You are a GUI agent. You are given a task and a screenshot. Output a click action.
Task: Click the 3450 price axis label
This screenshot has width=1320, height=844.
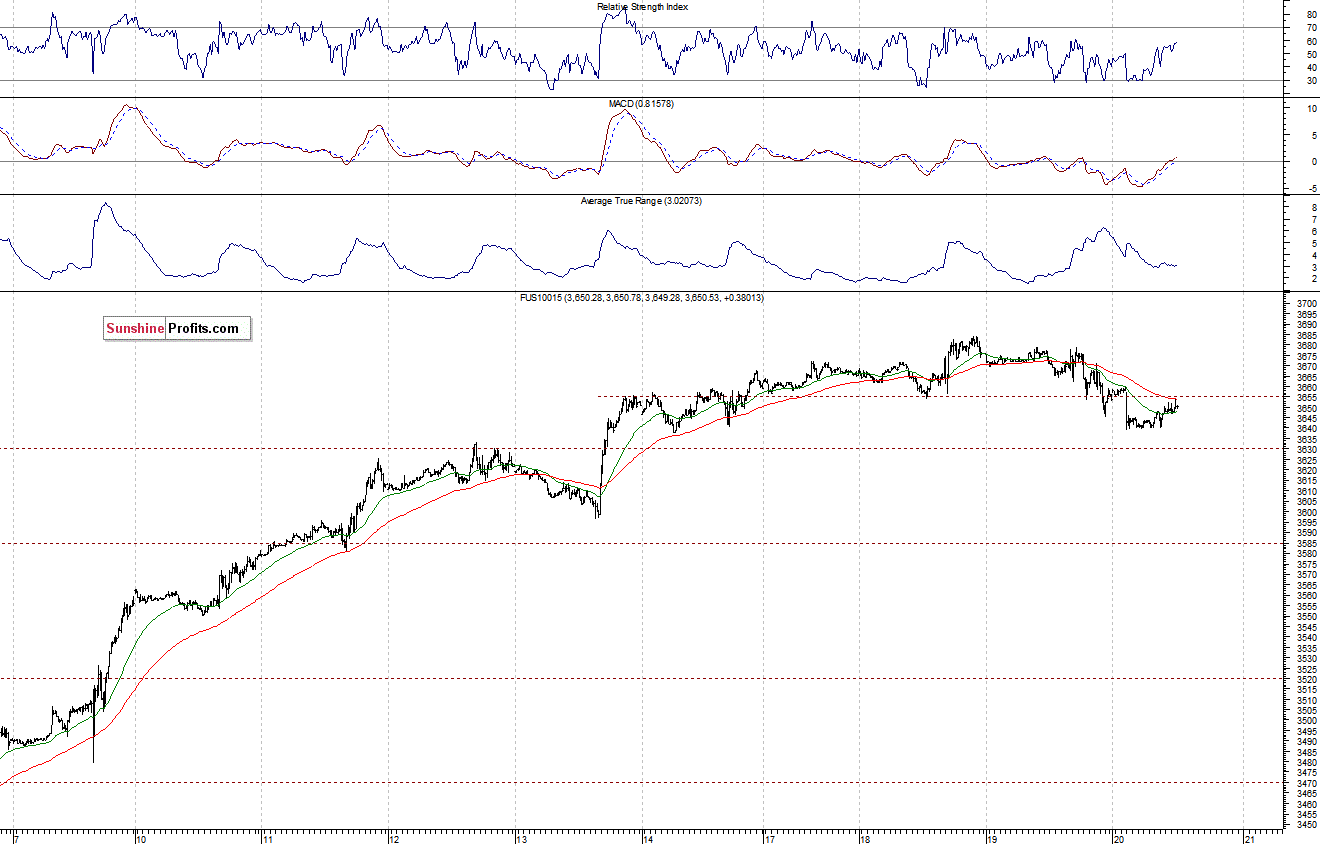coord(1306,825)
